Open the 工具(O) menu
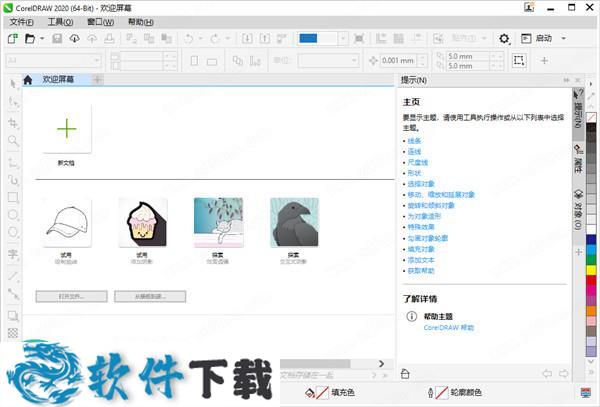This screenshot has width=600, height=407. click(60, 22)
